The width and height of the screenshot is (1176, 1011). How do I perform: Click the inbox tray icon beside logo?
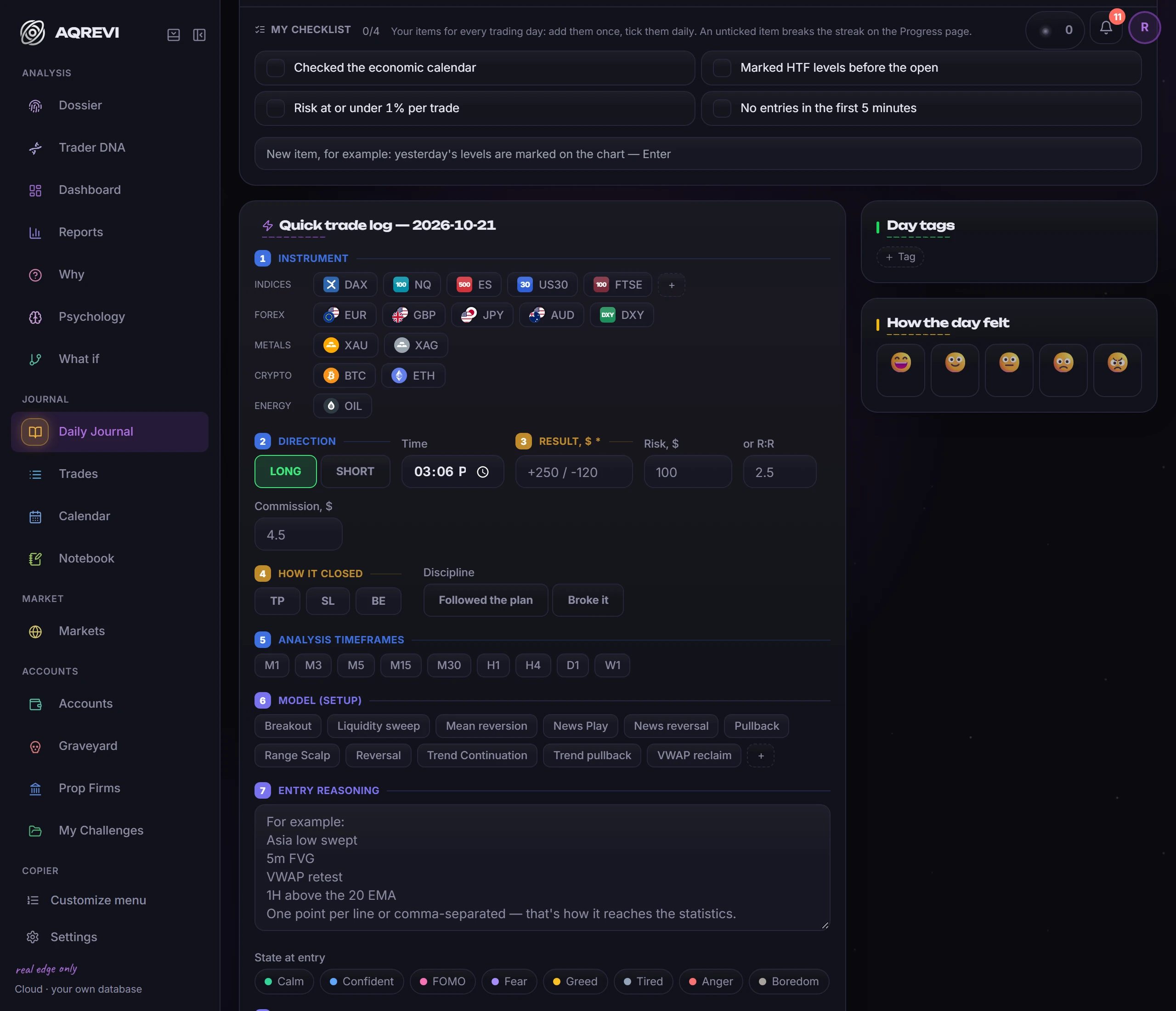click(174, 35)
